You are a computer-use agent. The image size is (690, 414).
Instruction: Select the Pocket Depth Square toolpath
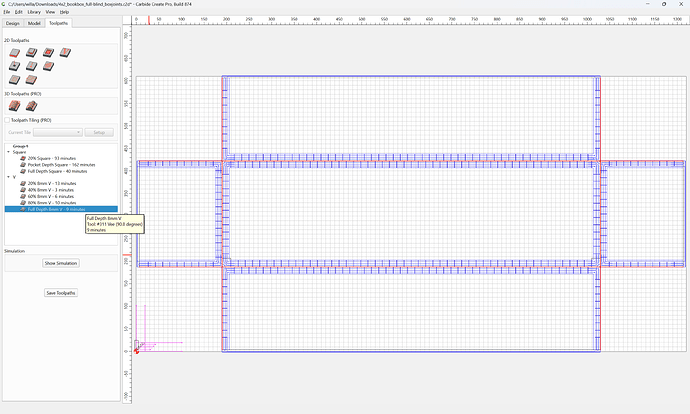point(62,165)
